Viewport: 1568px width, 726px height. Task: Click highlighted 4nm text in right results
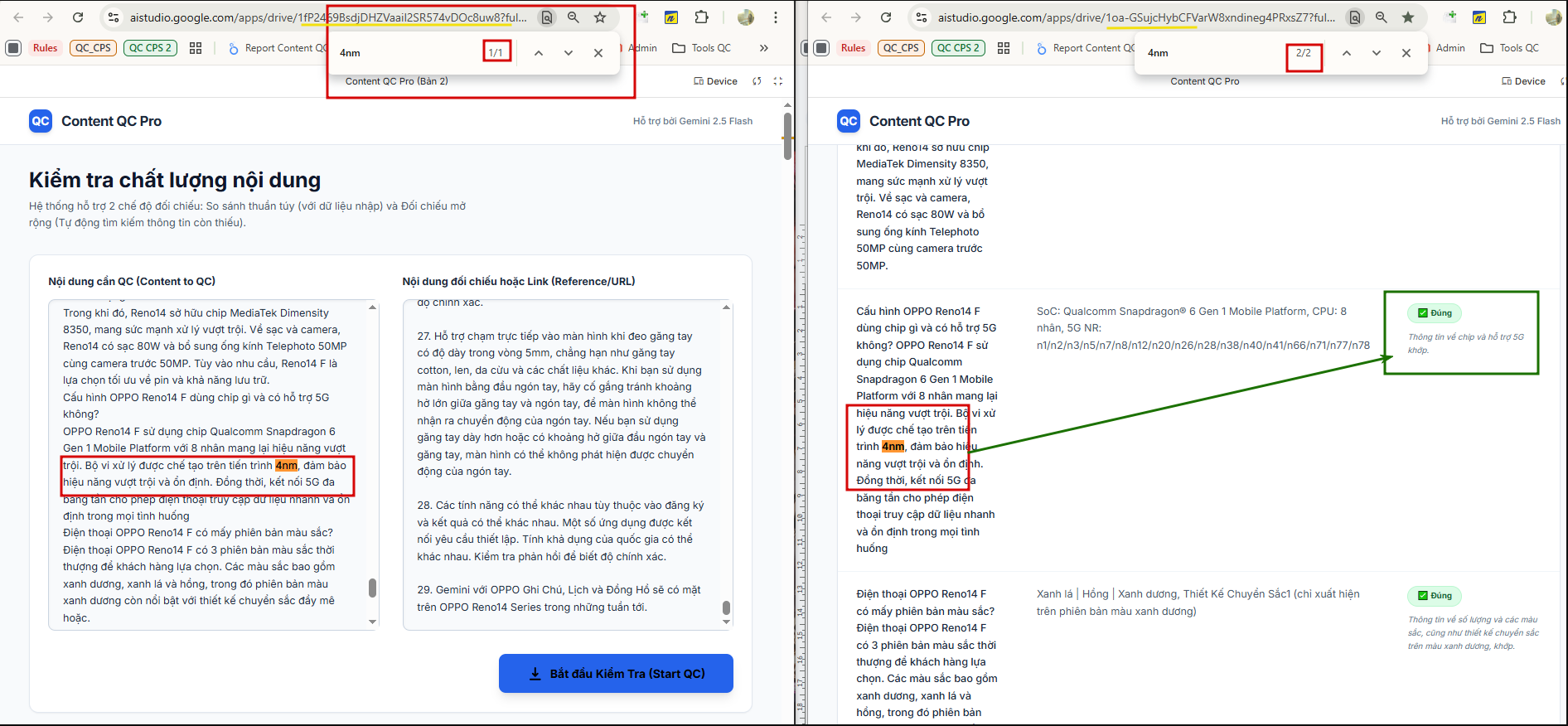pyautogui.click(x=893, y=447)
